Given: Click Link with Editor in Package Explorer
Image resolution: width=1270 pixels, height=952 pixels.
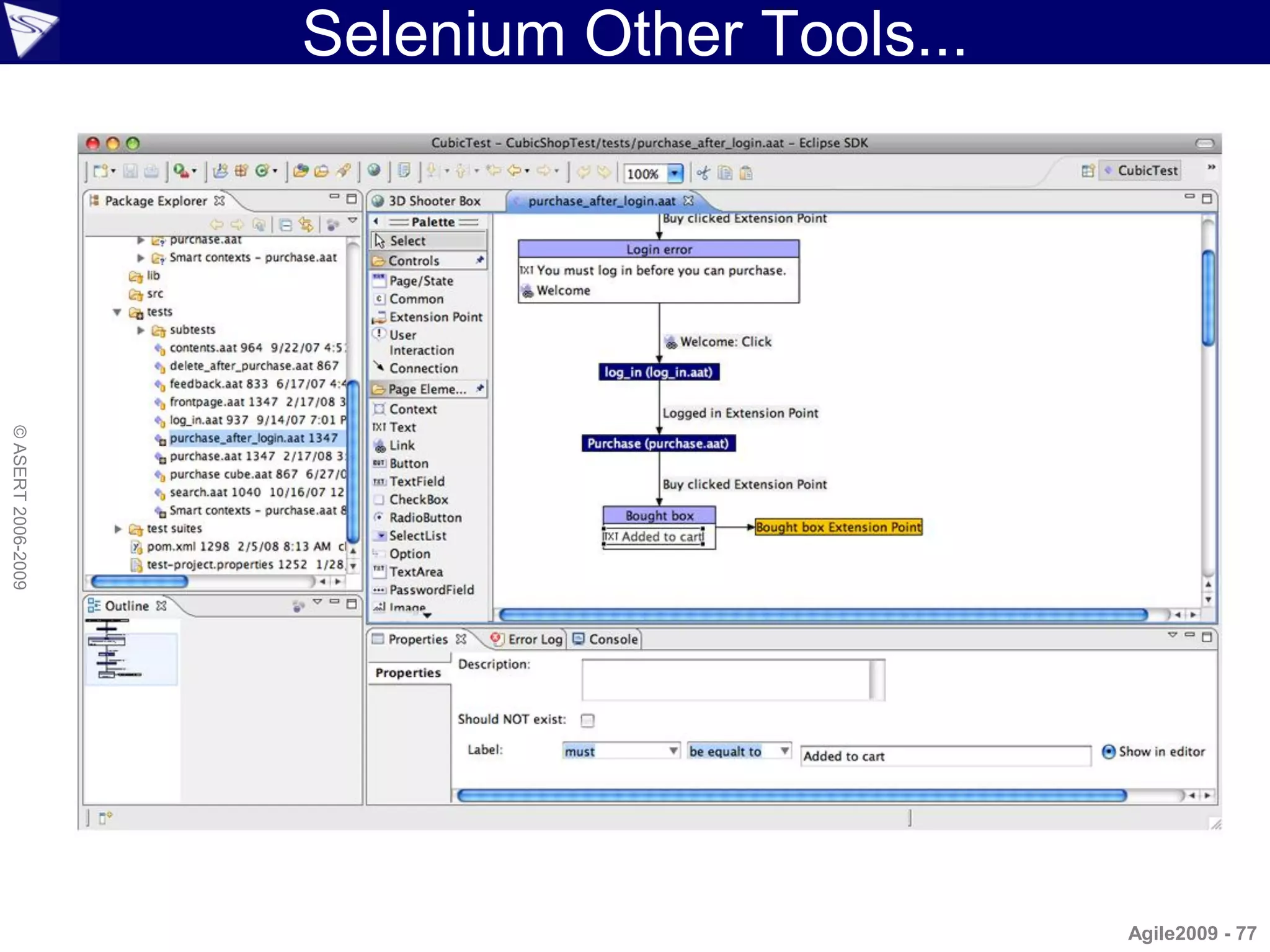Looking at the screenshot, I should pyautogui.click(x=306, y=224).
